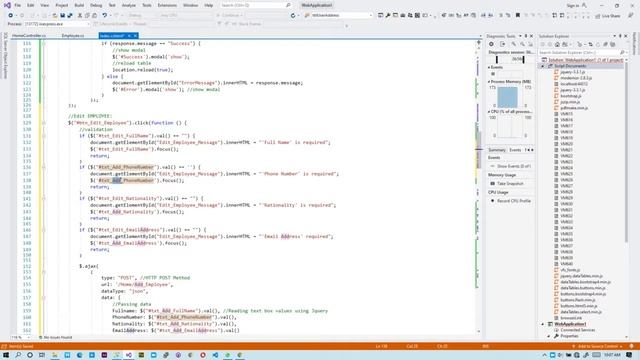Open the File menu
640x360 pixels.
click(x=18, y=5)
